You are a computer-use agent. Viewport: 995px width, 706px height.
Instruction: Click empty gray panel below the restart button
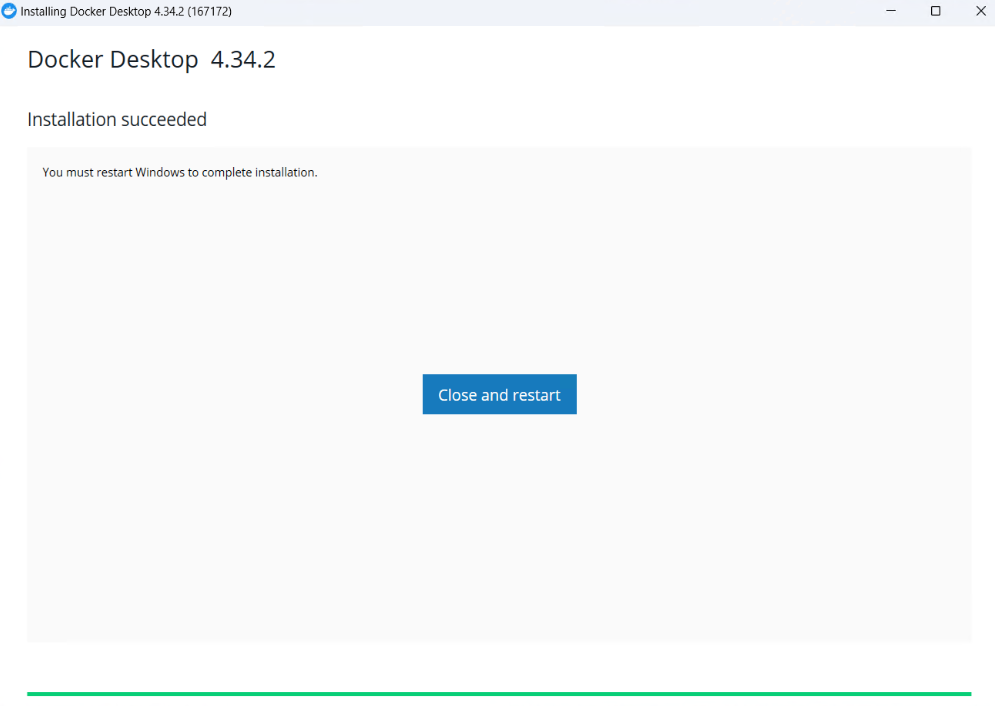pyautogui.click(x=499, y=530)
